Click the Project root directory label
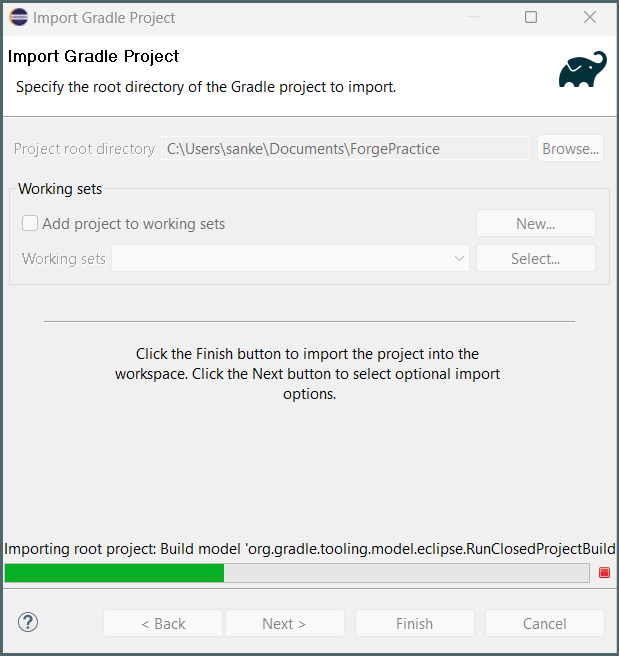Viewport: 619px width, 656px height. [x=84, y=149]
